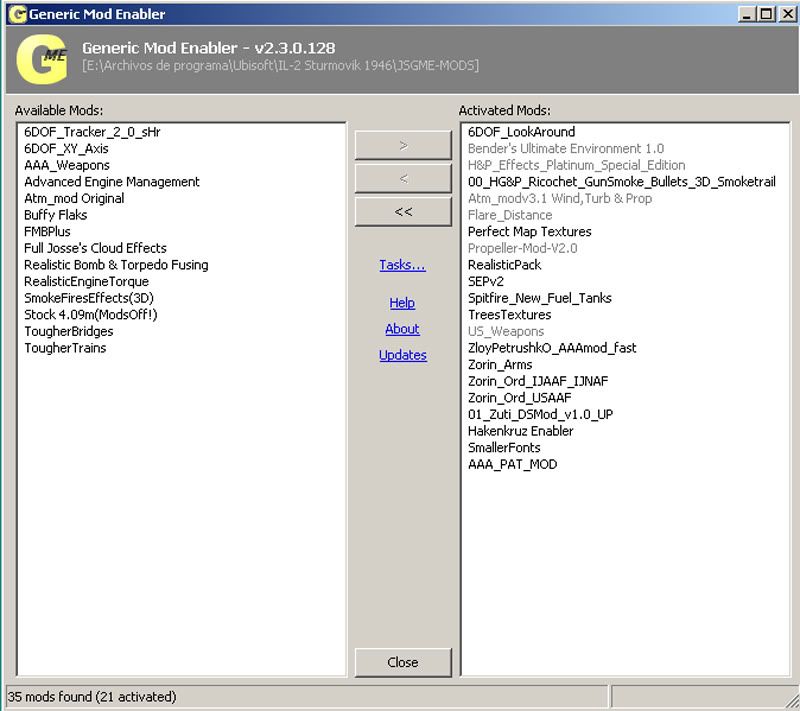The height and width of the screenshot is (711, 800).
Task: Select Full Josse's Cloud Effects
Action: [95, 248]
